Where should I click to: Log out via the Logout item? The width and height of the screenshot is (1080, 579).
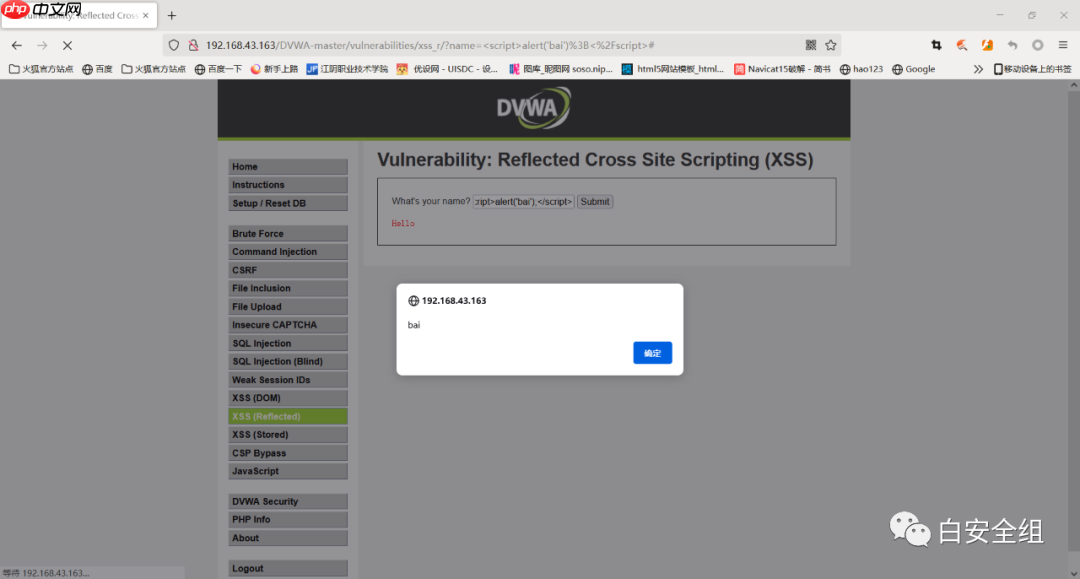(x=288, y=568)
